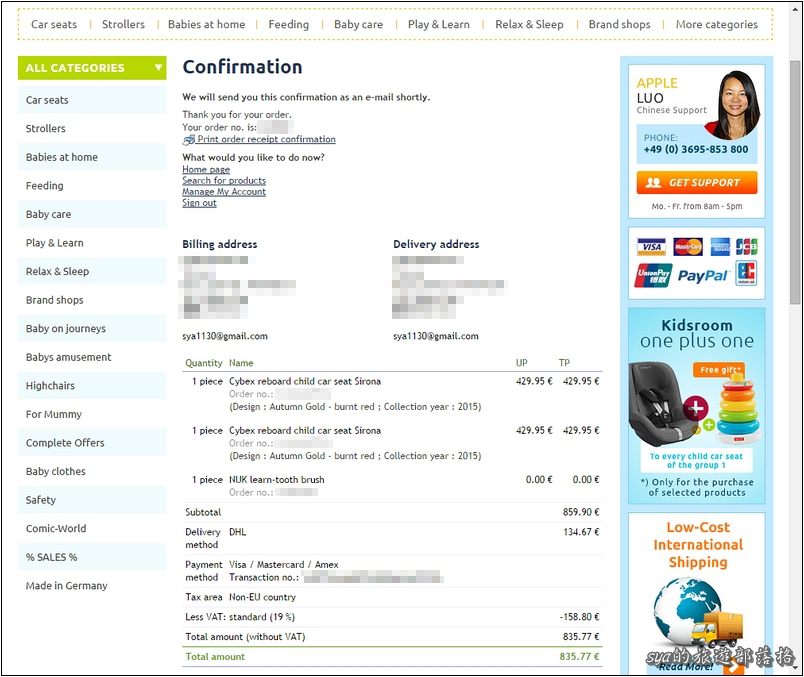Open the Complete Offers category
804x677 pixels.
coord(92,443)
